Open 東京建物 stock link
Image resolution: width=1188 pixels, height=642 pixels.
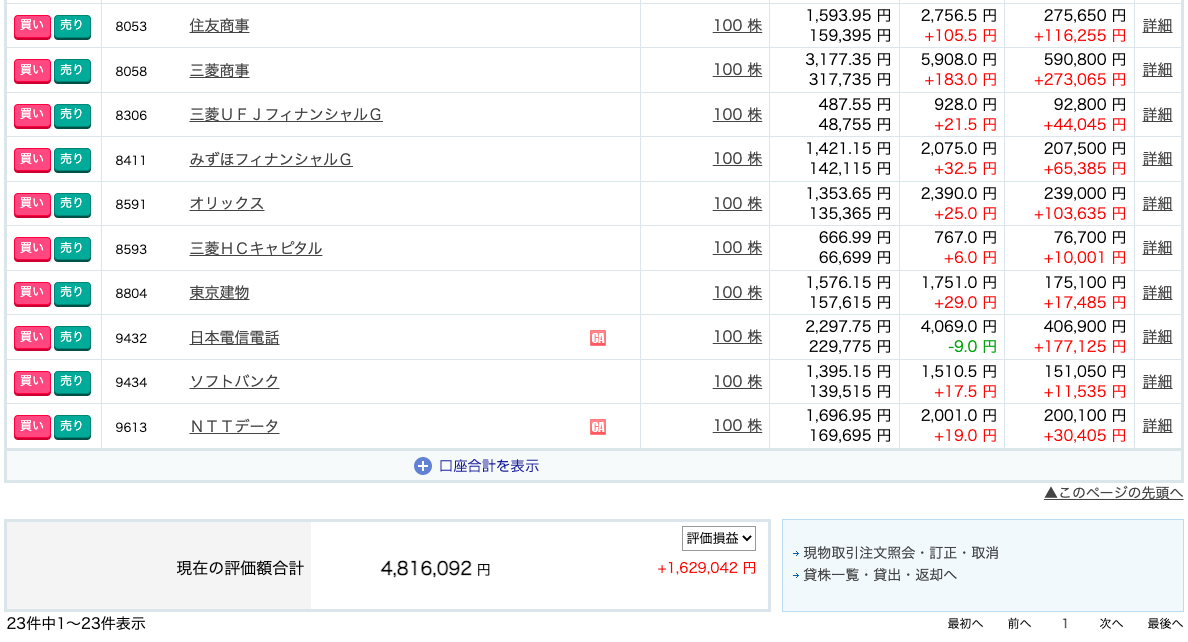(x=219, y=293)
